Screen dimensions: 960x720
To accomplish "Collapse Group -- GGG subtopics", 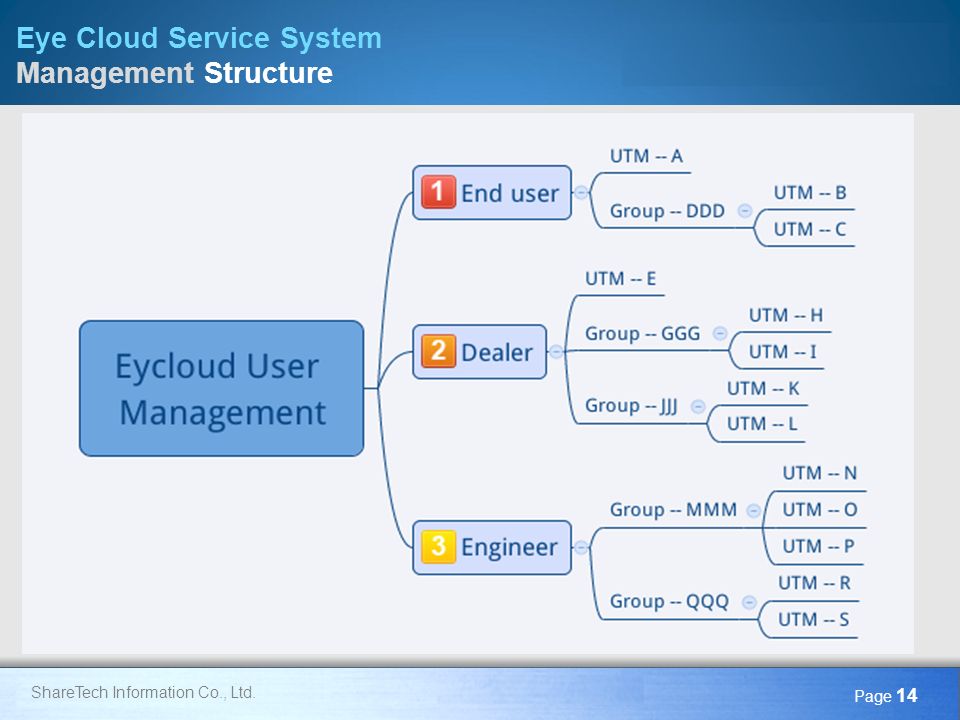I will (720, 333).
